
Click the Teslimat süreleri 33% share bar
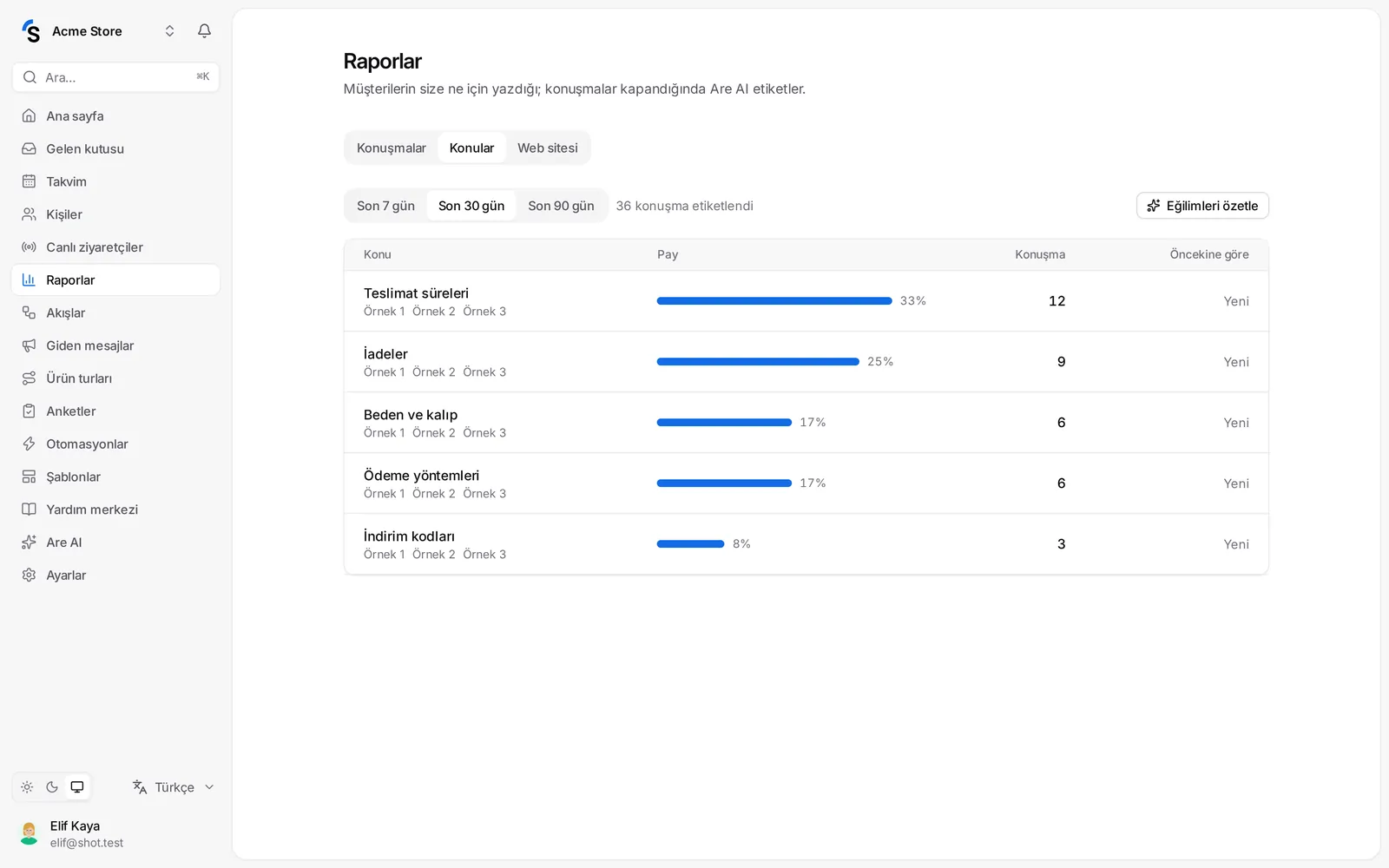pyautogui.click(x=774, y=301)
